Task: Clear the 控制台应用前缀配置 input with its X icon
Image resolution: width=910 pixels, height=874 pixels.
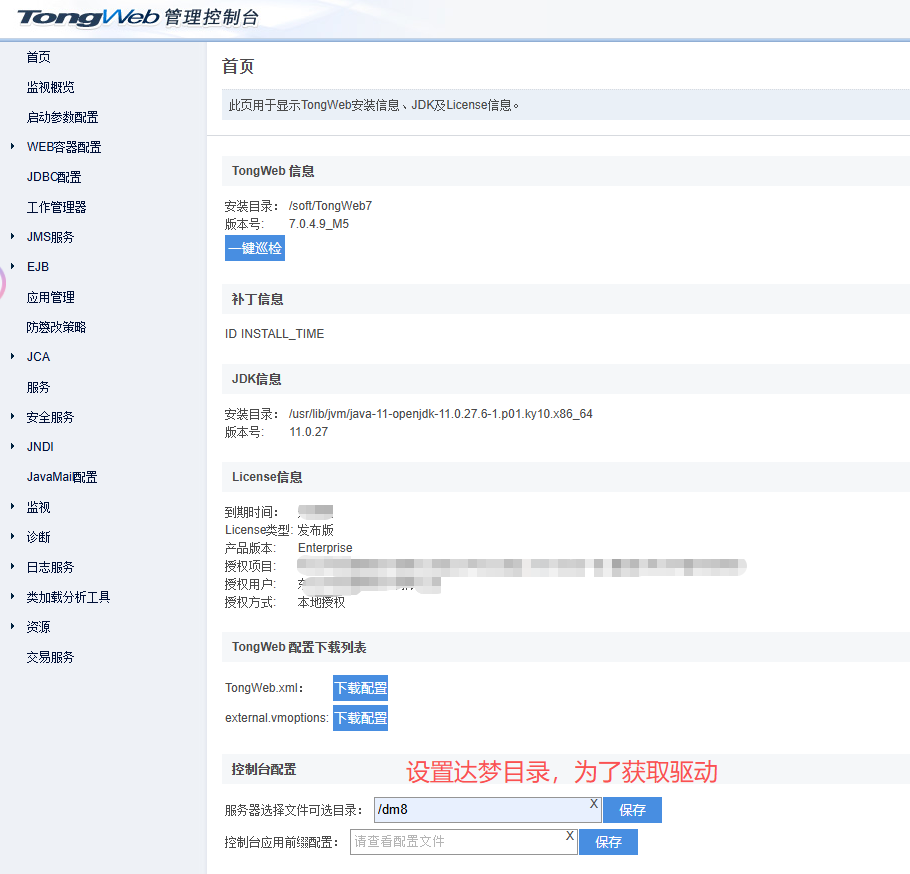Action: [569, 835]
